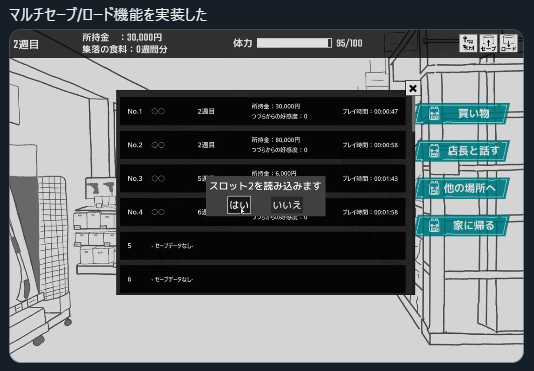
Task: Select the 家に帰る menu option
Action: point(462,226)
